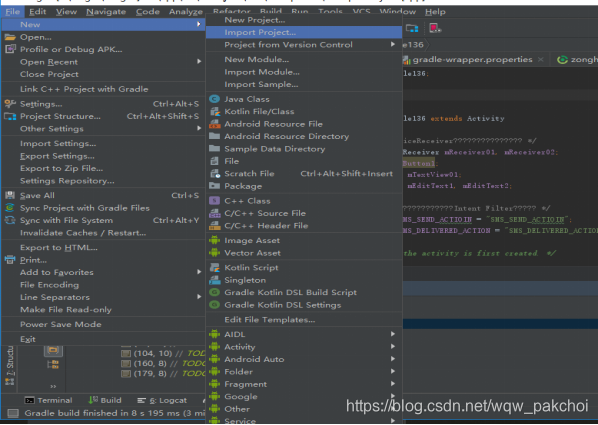
Task: Click the Gradle Kotlin DSL Settings icon
Action: [215, 305]
